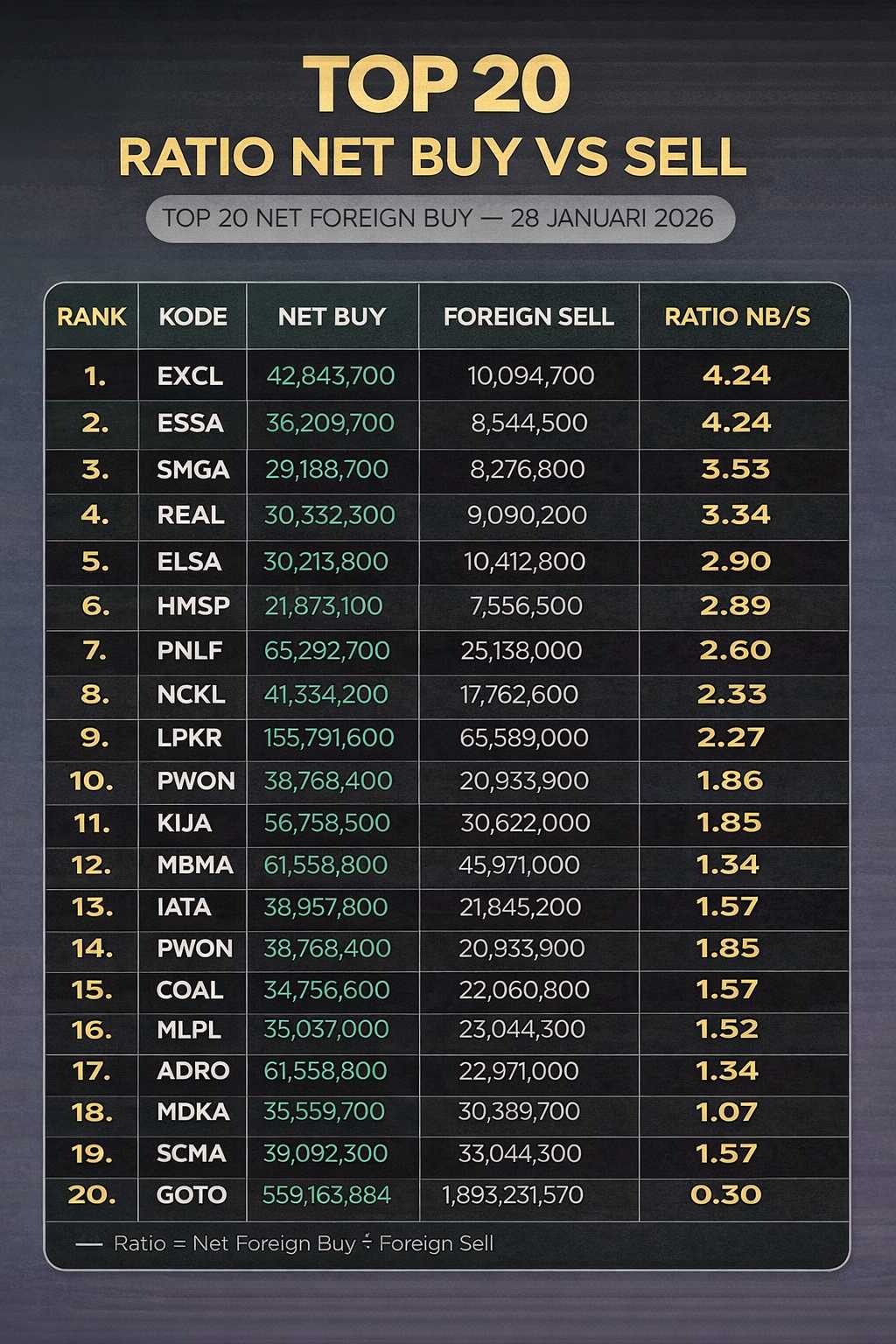Click LPKR net buy value 155,791,600
The width and height of the screenshot is (896, 1344).
point(329,738)
